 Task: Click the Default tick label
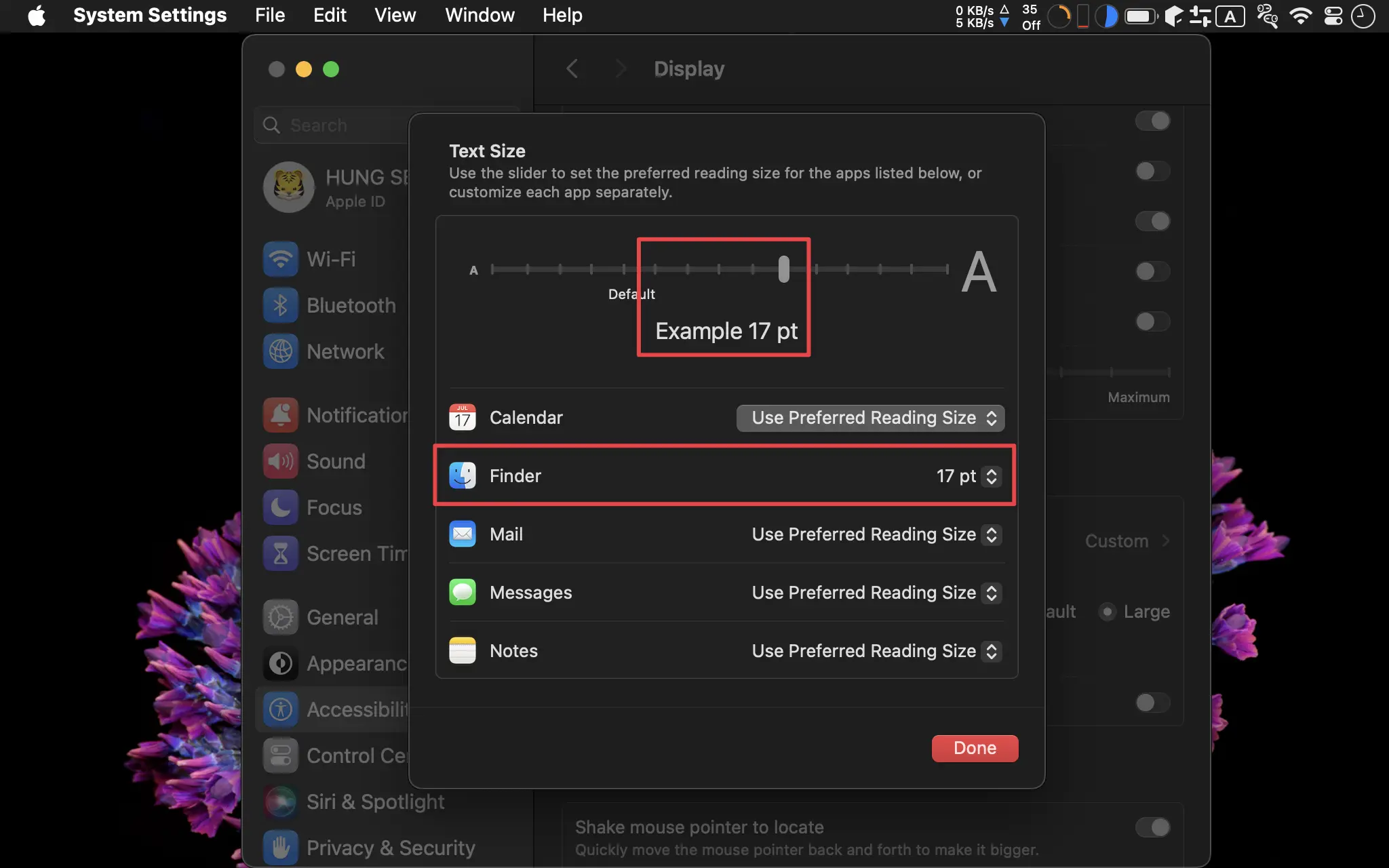pos(631,294)
